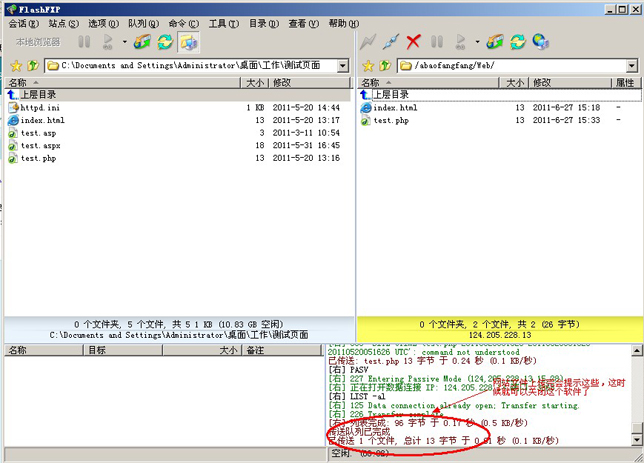
Task: Click the remote status bar showing 124.205.228.13
Action: pos(500,329)
